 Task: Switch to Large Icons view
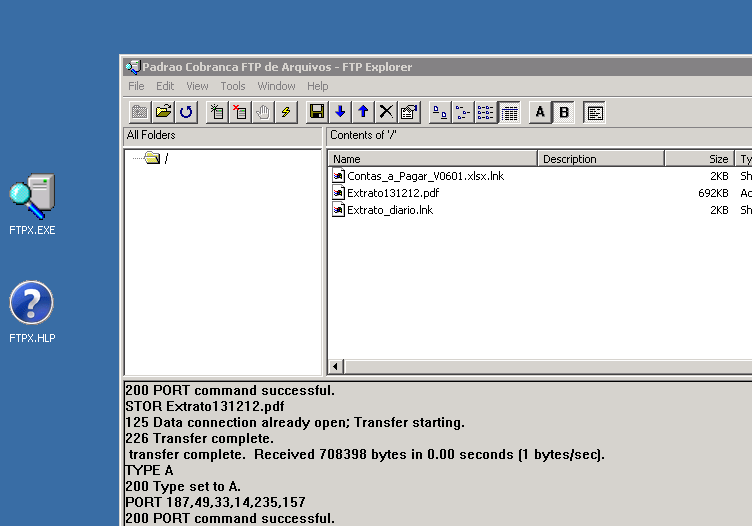pos(440,112)
